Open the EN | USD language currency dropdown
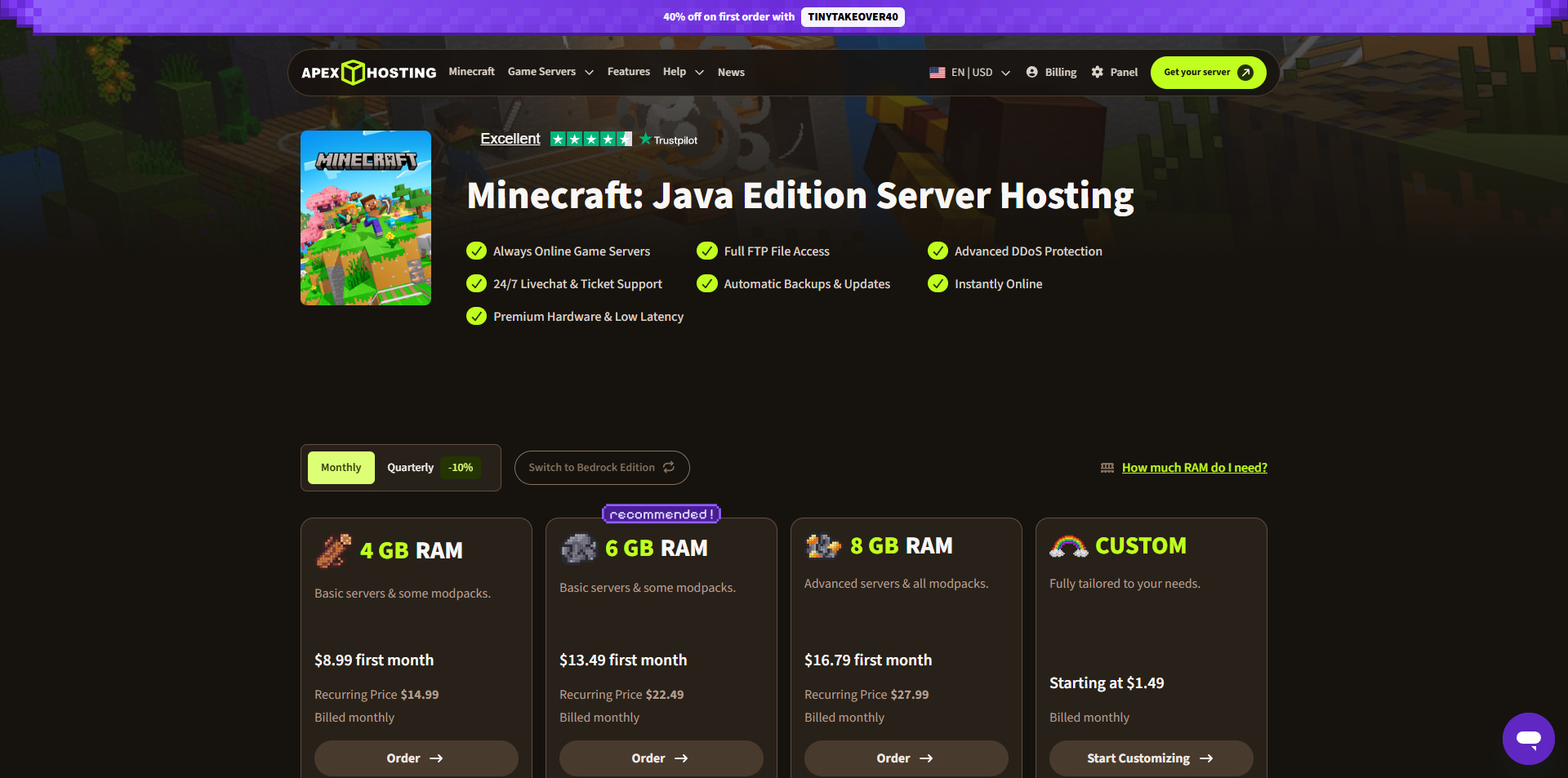The image size is (1568, 778). [970, 73]
